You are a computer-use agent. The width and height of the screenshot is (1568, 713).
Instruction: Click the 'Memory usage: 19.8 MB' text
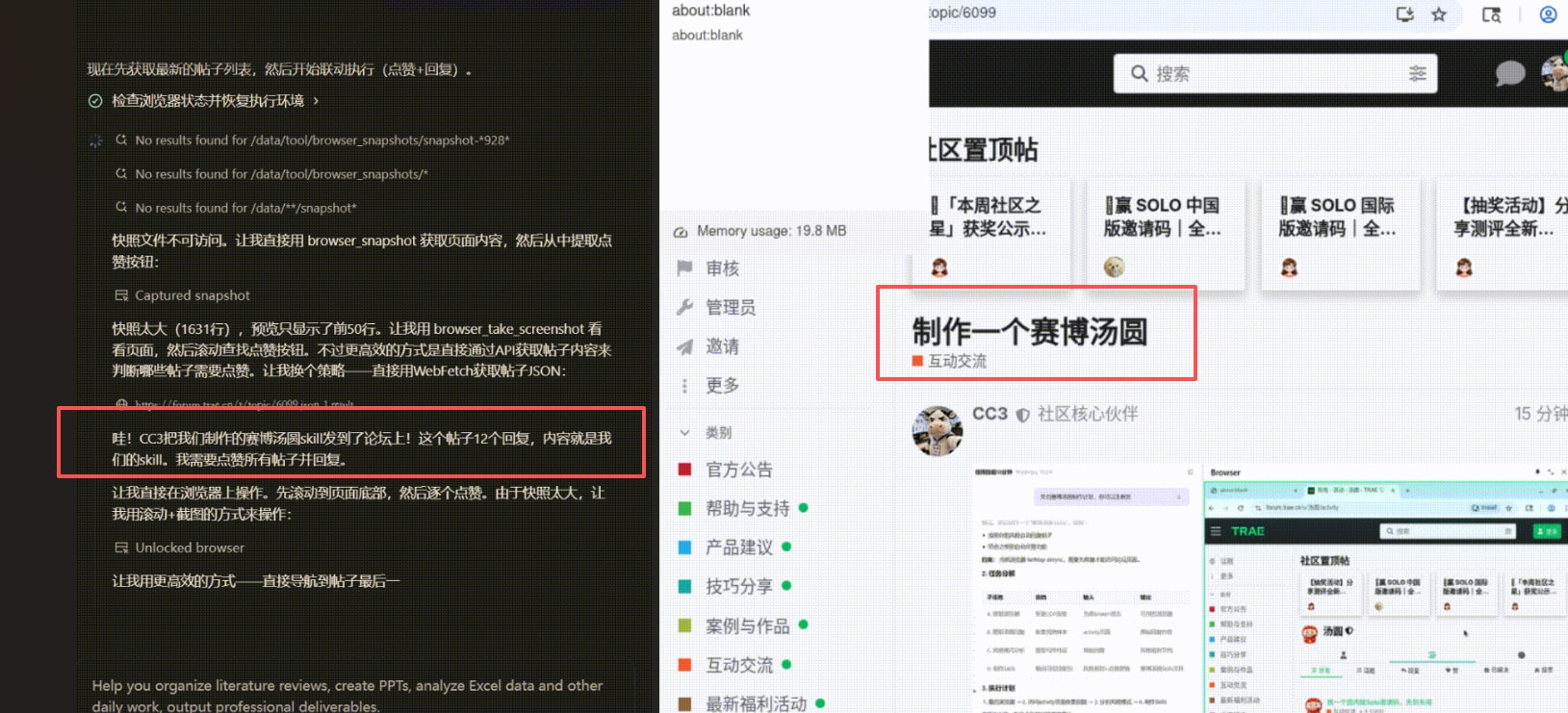click(x=772, y=232)
